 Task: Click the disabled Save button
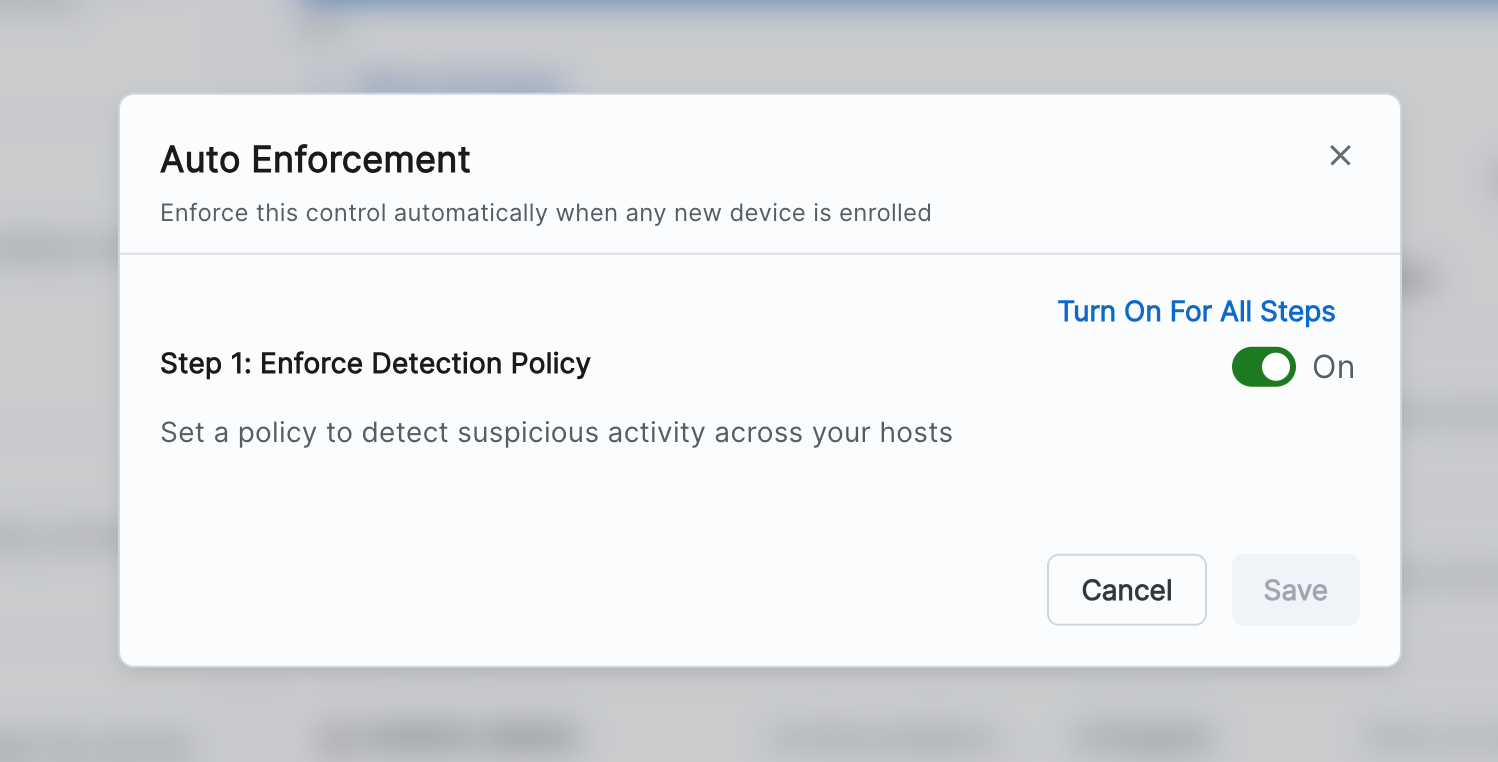point(1295,590)
